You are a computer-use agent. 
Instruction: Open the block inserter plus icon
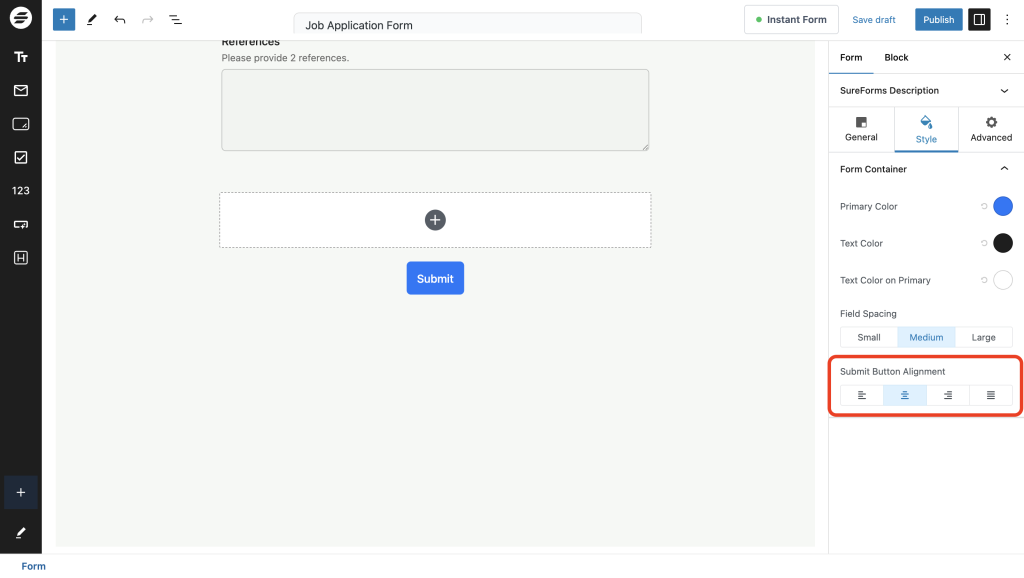coord(63,19)
